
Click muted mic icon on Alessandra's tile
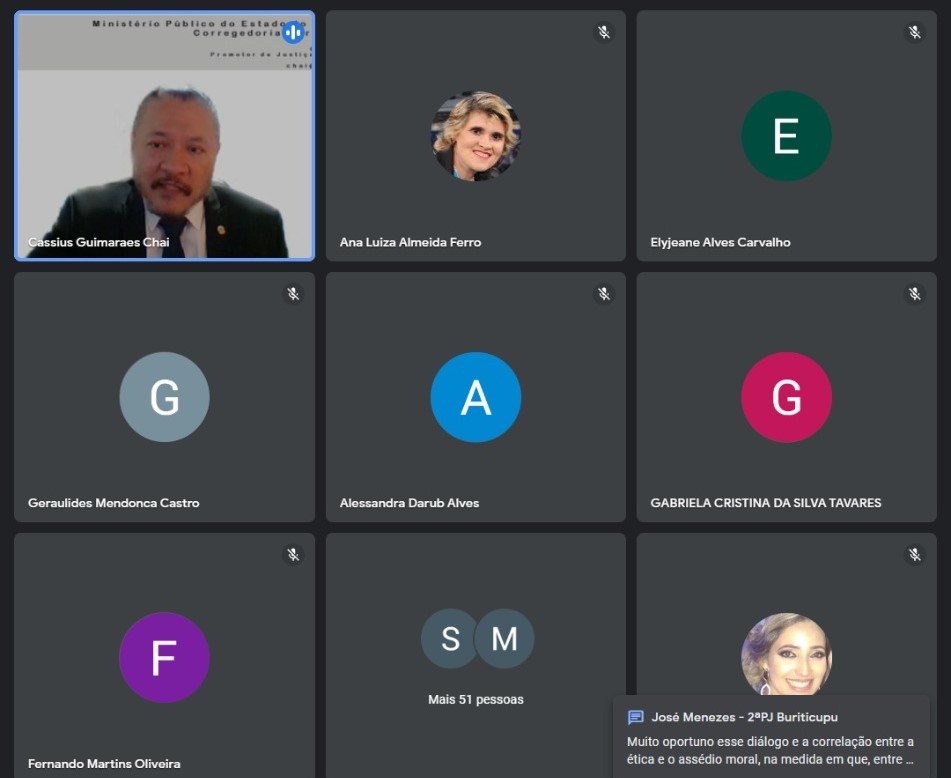[x=604, y=293]
